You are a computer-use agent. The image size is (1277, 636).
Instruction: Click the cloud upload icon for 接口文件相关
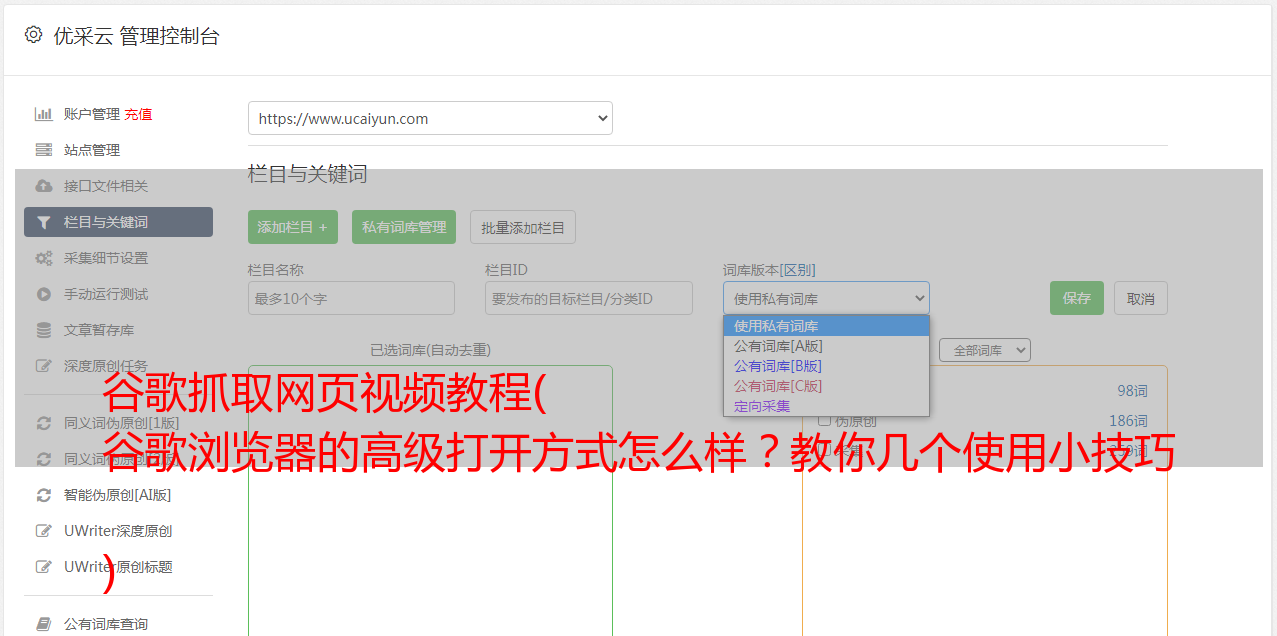point(43,186)
